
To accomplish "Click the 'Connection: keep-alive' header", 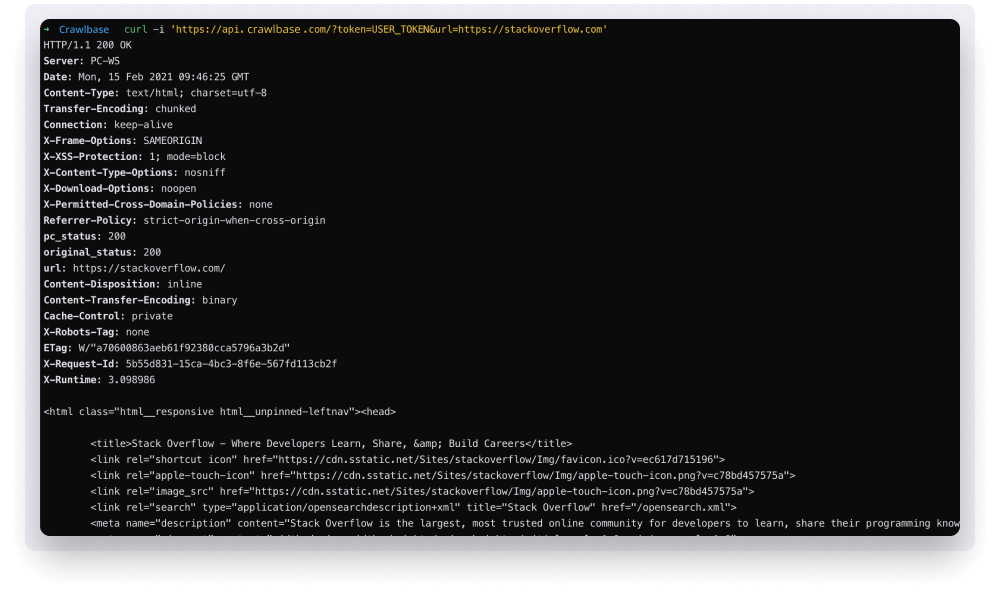I will point(108,125).
